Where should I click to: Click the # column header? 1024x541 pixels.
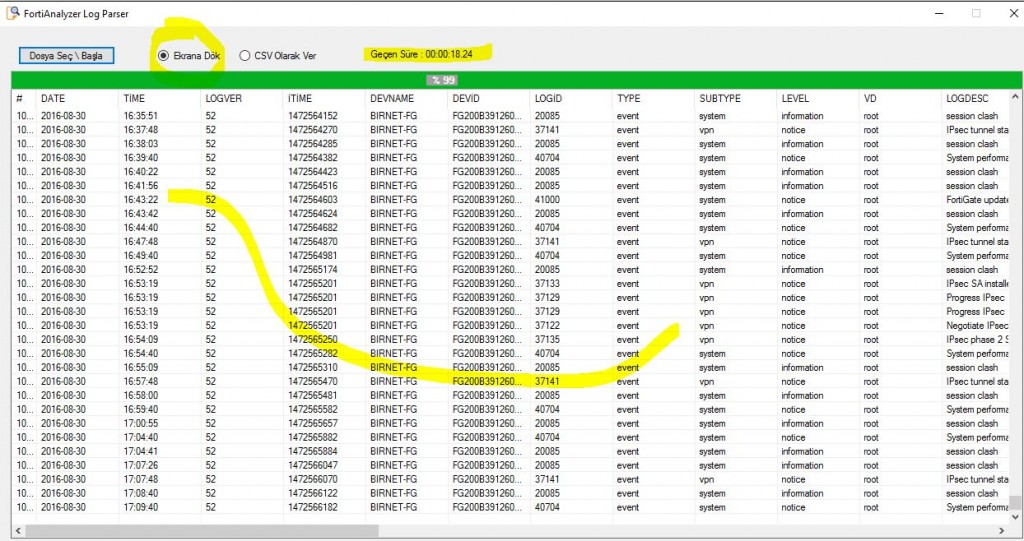pyautogui.click(x=20, y=98)
